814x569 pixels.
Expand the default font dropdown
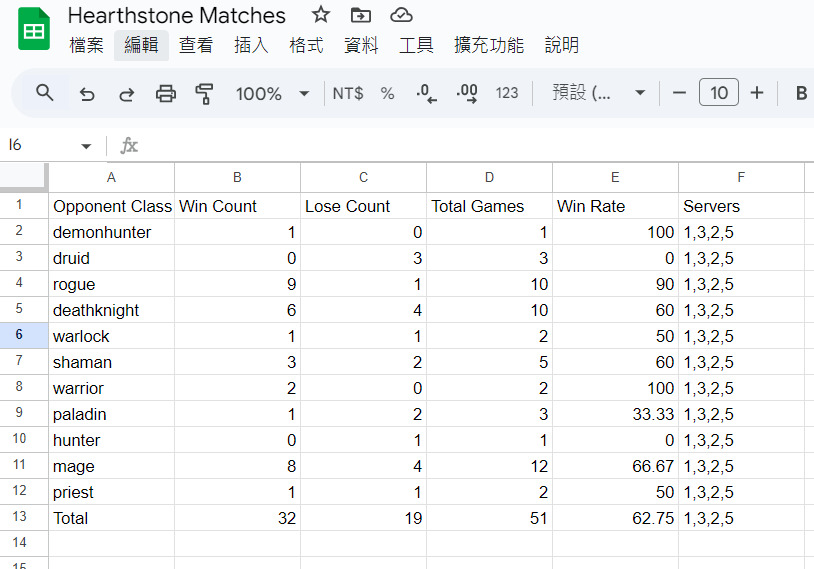pyautogui.click(x=599, y=93)
